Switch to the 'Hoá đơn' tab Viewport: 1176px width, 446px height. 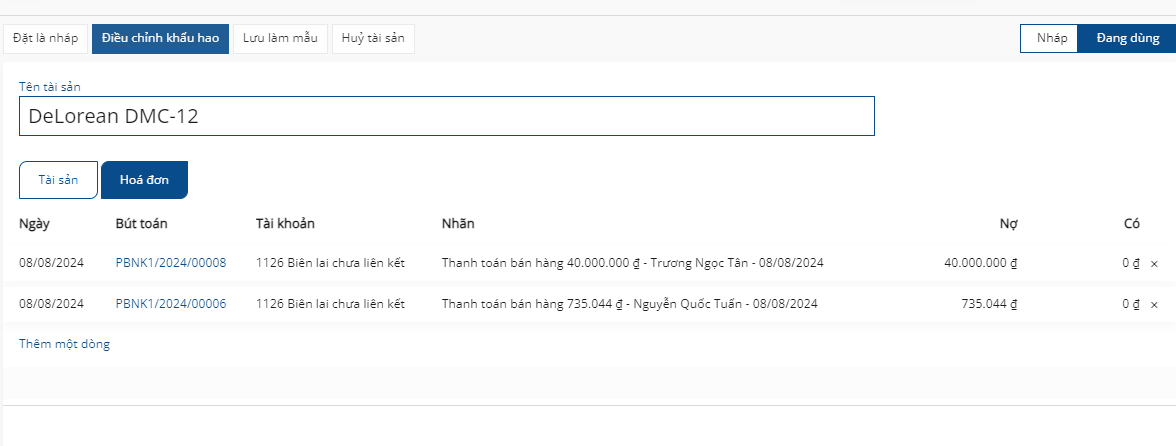144,180
